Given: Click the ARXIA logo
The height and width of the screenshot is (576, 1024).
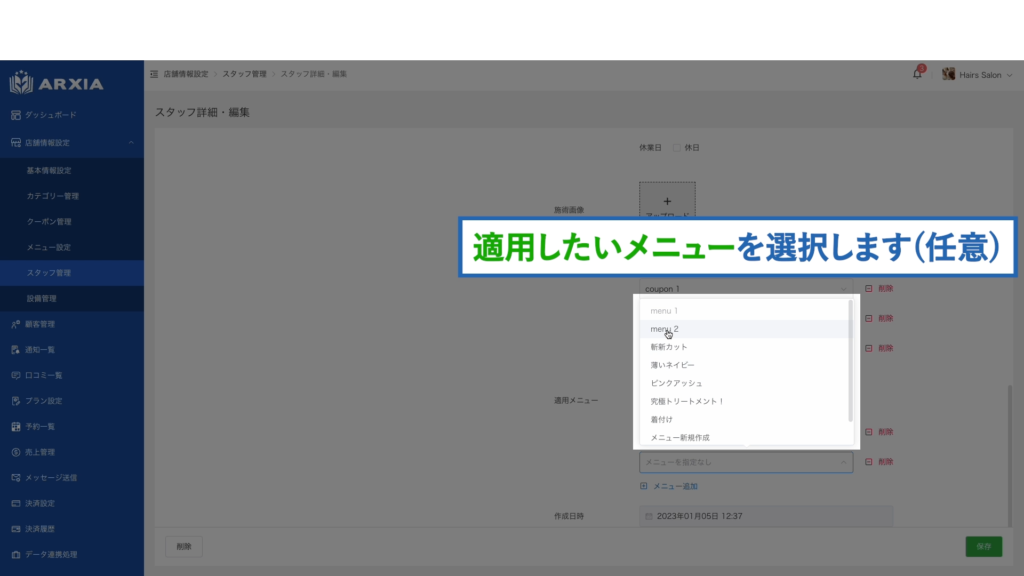Looking at the screenshot, I should click(x=56, y=83).
